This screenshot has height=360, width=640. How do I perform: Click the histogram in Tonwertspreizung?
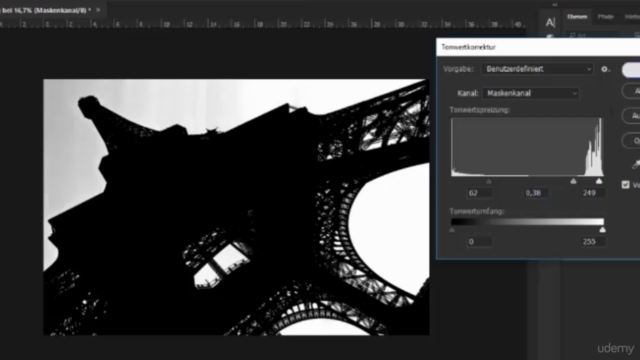point(527,147)
